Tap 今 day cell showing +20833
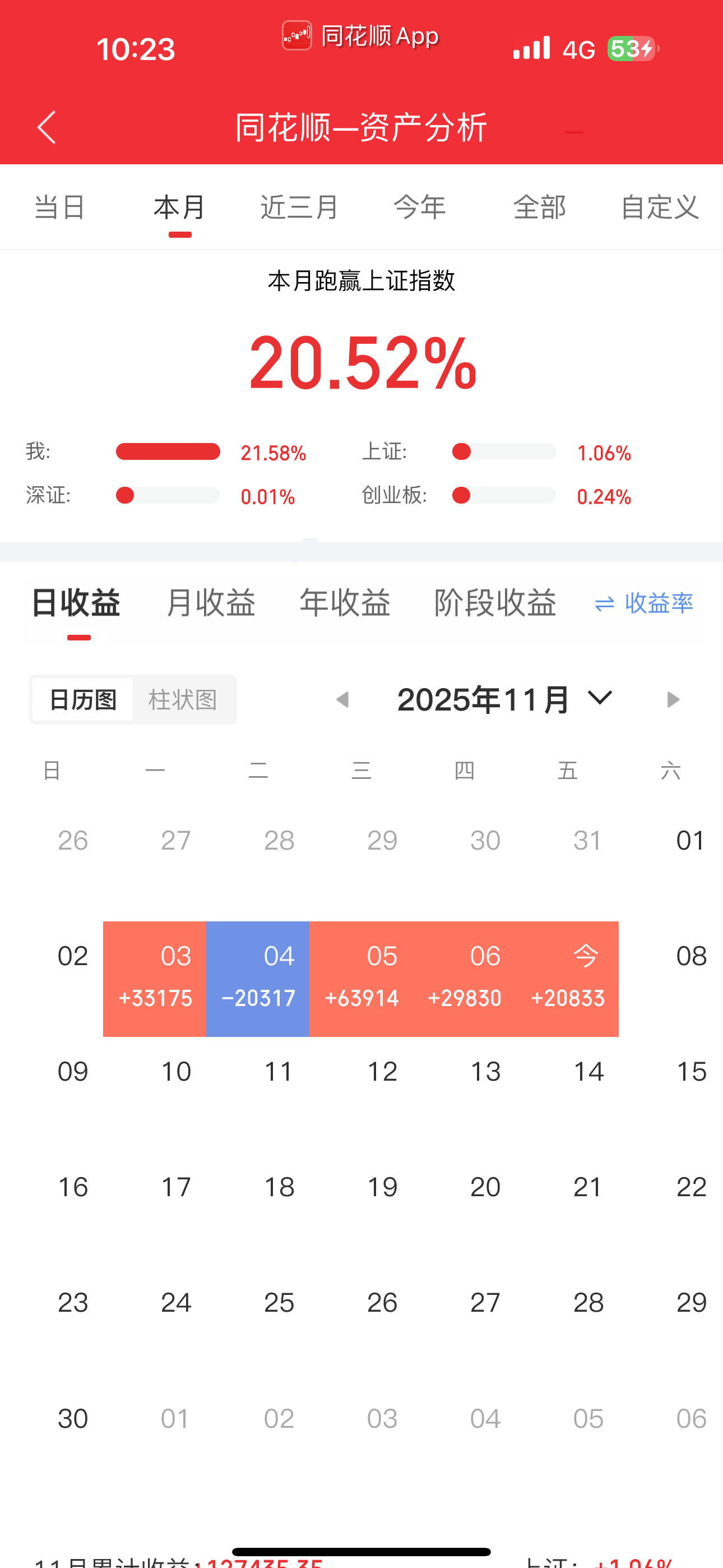723x1568 pixels. click(x=567, y=979)
